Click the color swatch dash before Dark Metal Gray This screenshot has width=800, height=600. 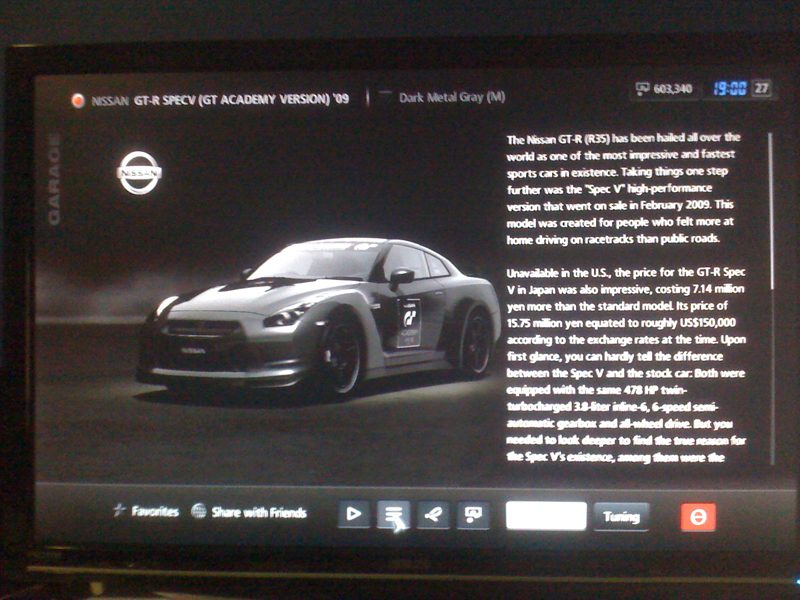385,93
